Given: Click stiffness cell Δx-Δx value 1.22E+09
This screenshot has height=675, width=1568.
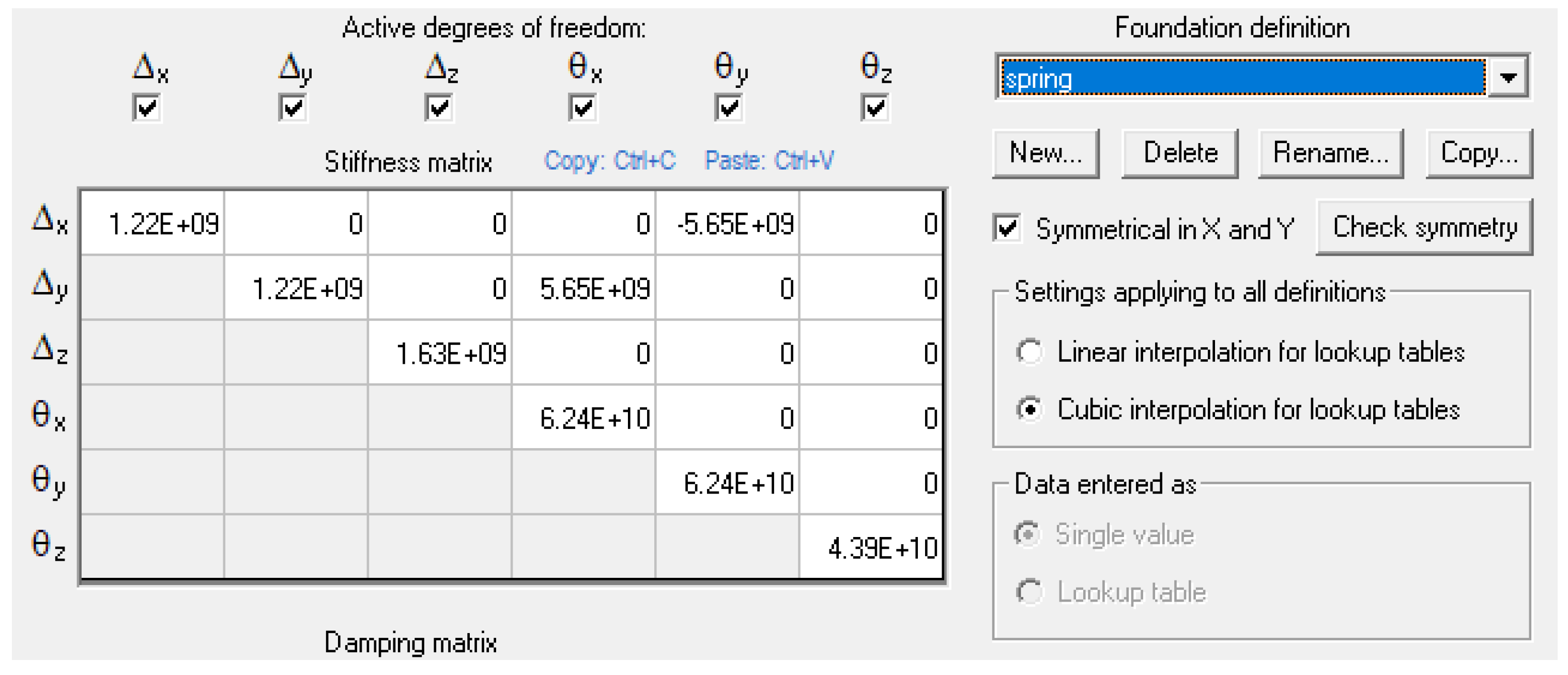Looking at the screenshot, I should pyautogui.click(x=153, y=223).
